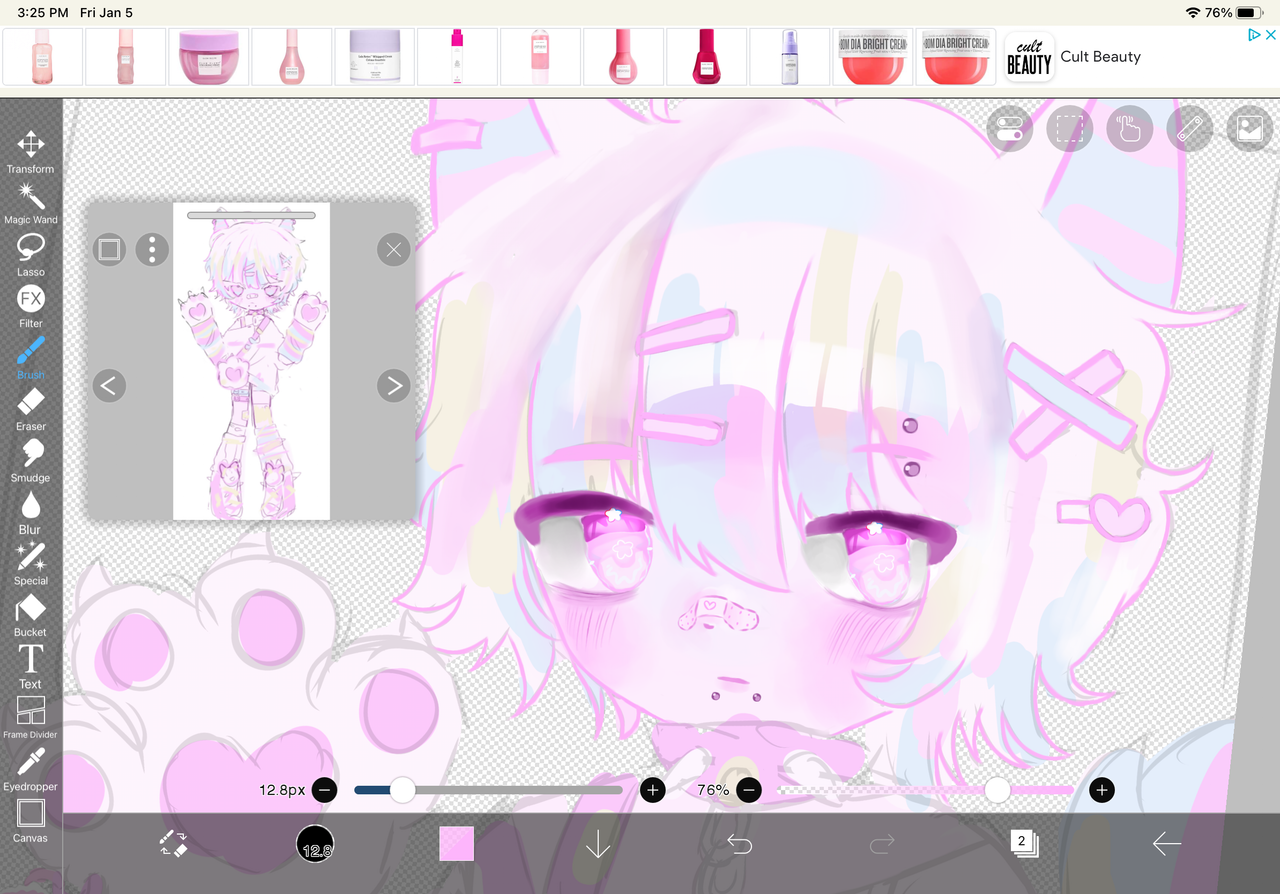Select the Bucket fill tool

point(30,615)
